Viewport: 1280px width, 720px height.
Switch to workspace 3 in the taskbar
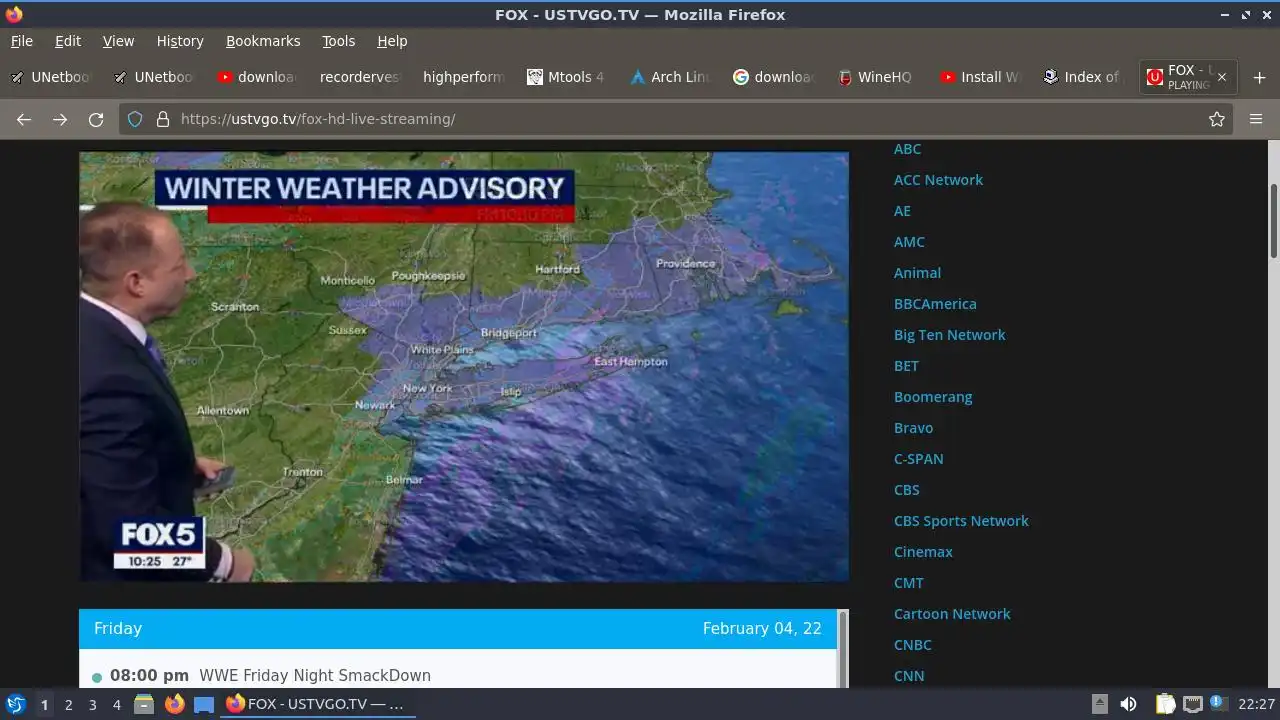tap(92, 705)
